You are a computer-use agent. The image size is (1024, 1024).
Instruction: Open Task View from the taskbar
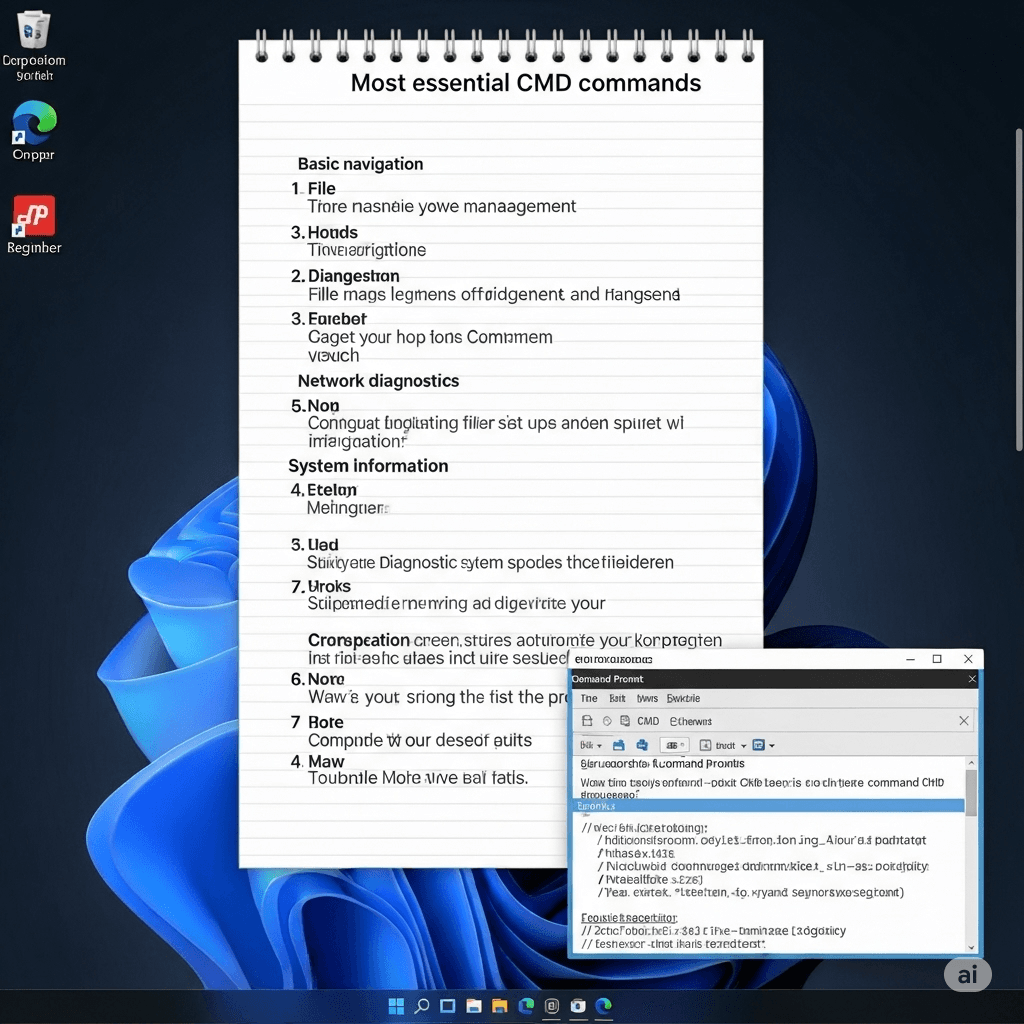pyautogui.click(x=447, y=1006)
